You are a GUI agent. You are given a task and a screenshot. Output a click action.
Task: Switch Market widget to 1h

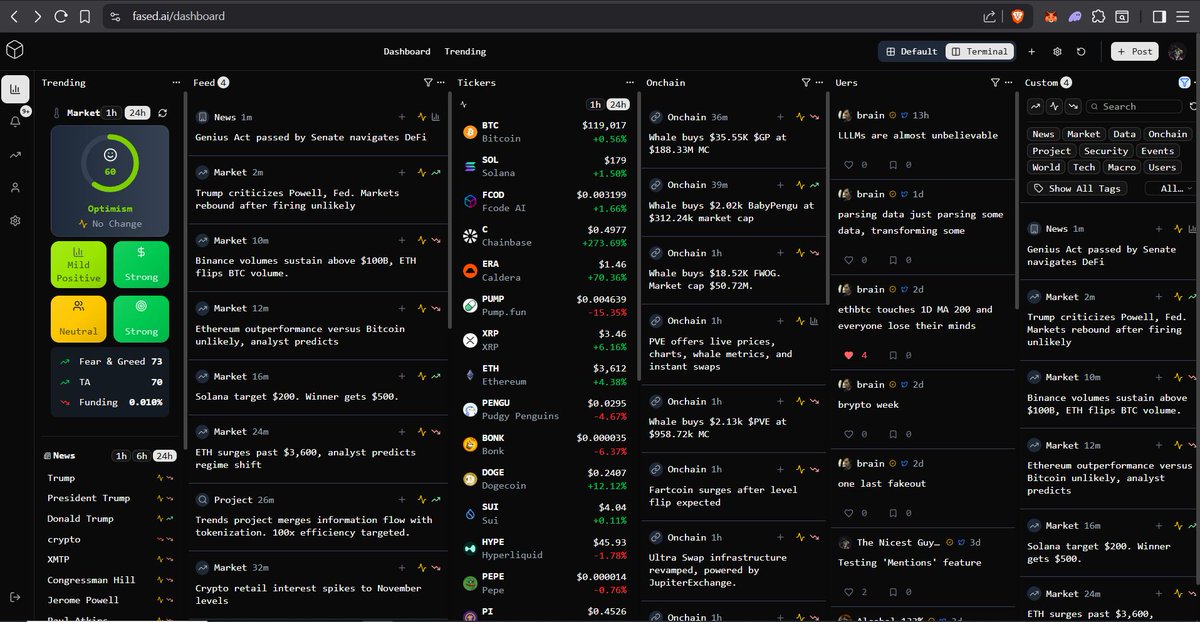[112, 113]
